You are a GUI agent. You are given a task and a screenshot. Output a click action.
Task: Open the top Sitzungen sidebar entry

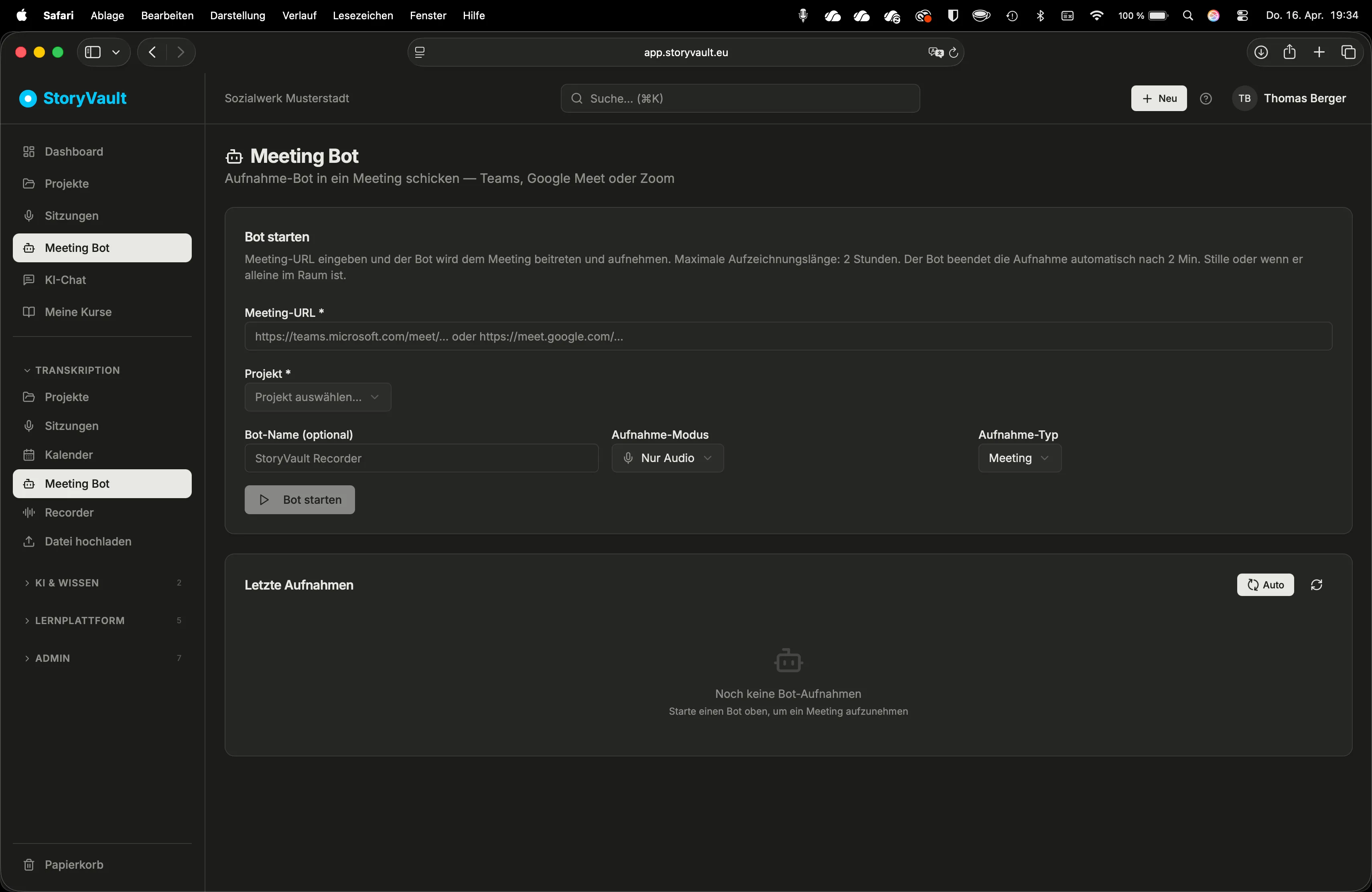(x=102, y=215)
